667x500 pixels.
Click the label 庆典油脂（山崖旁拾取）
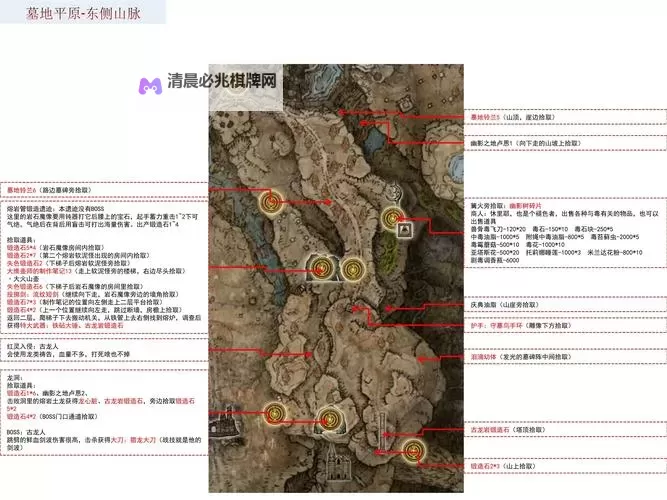tap(505, 305)
